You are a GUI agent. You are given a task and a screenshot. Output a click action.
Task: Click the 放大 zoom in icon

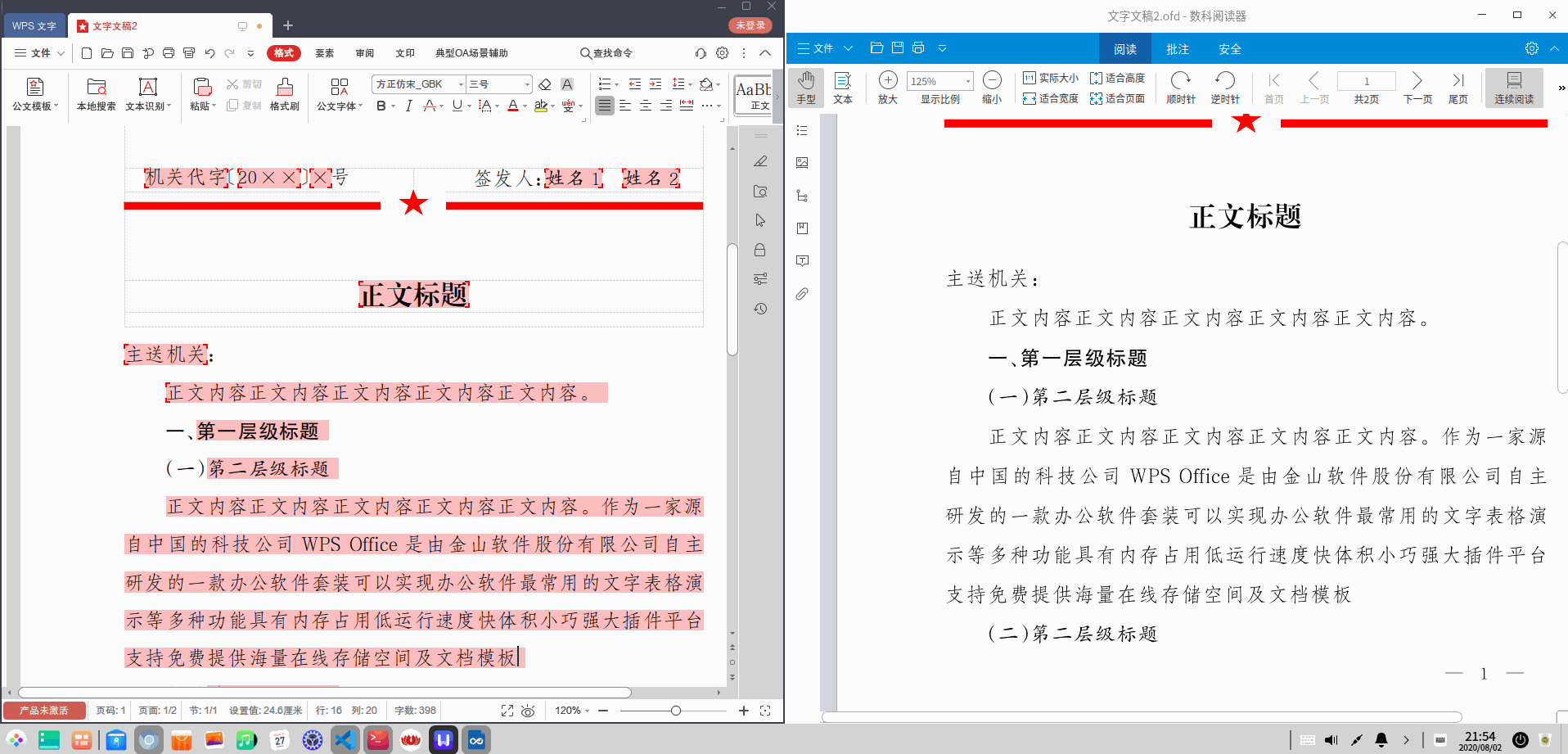887,81
